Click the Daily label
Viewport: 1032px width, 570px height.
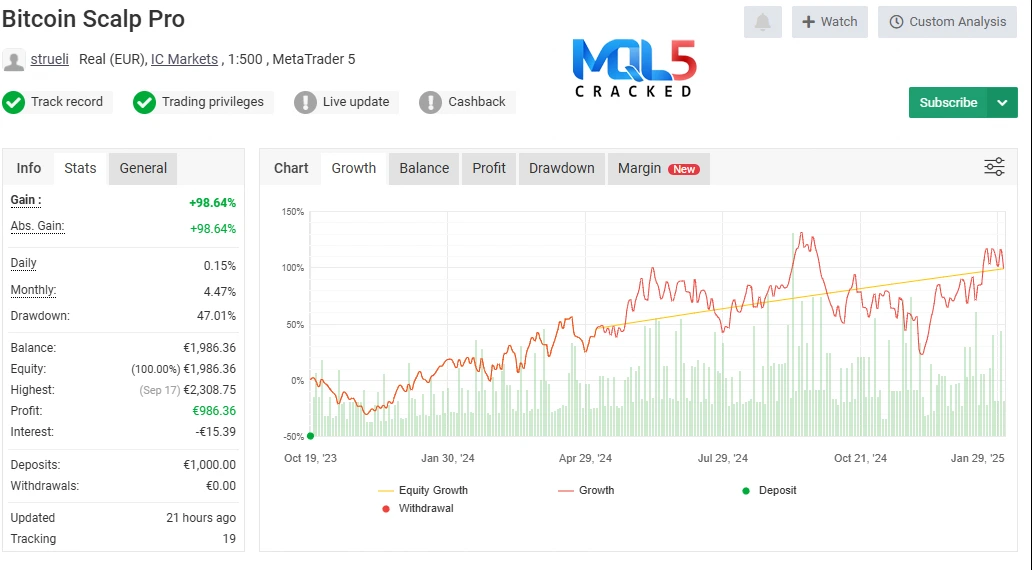coord(23,263)
